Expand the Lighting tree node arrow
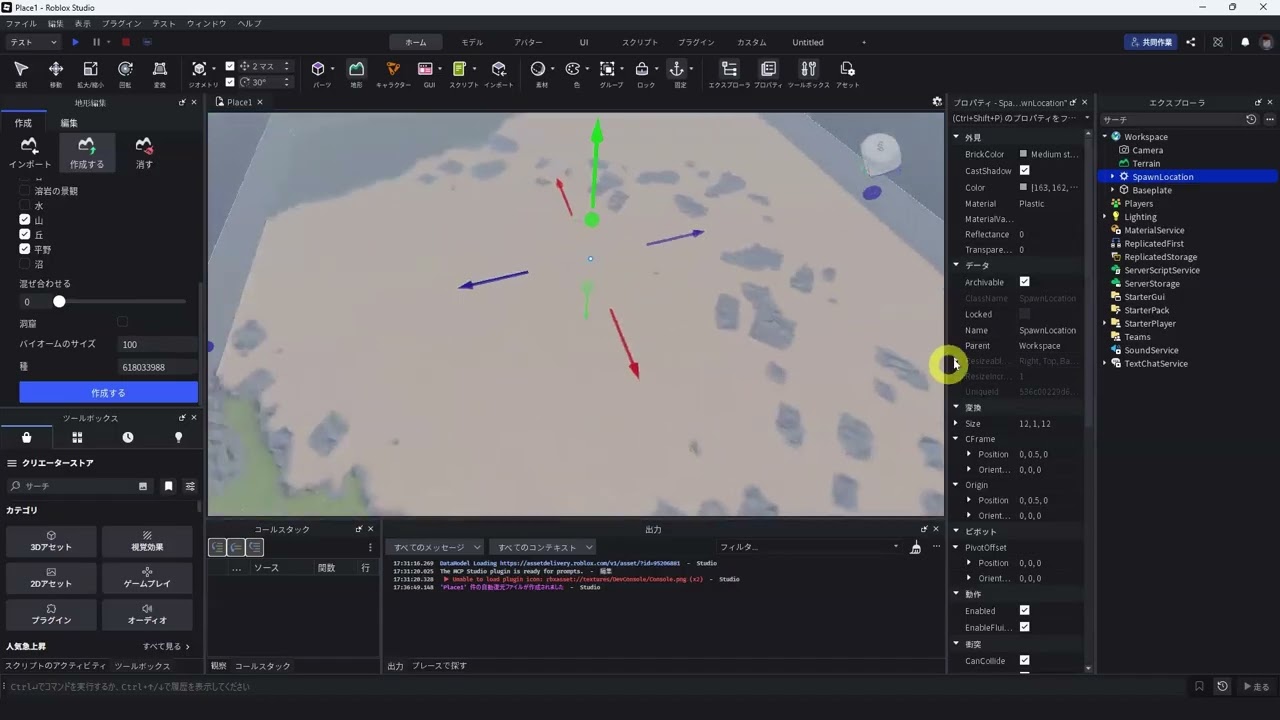Image resolution: width=1280 pixels, height=720 pixels. tap(1105, 217)
